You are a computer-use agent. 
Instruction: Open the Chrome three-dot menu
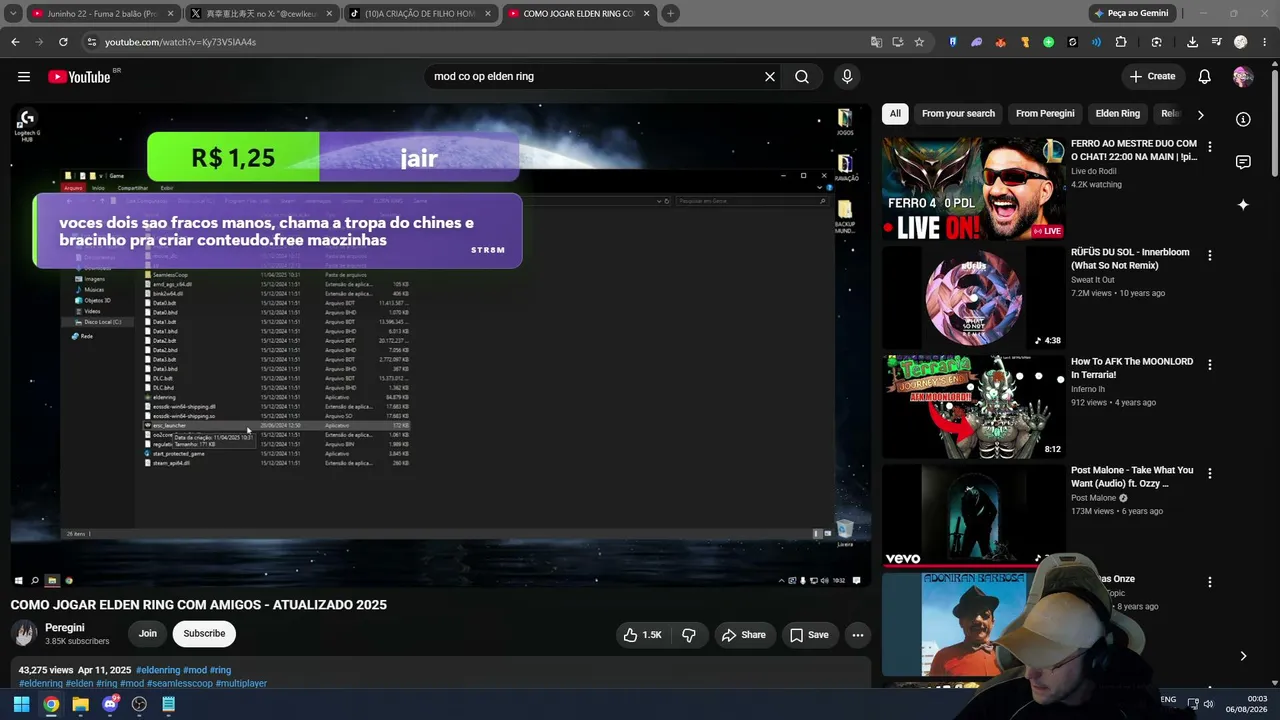(1264, 42)
